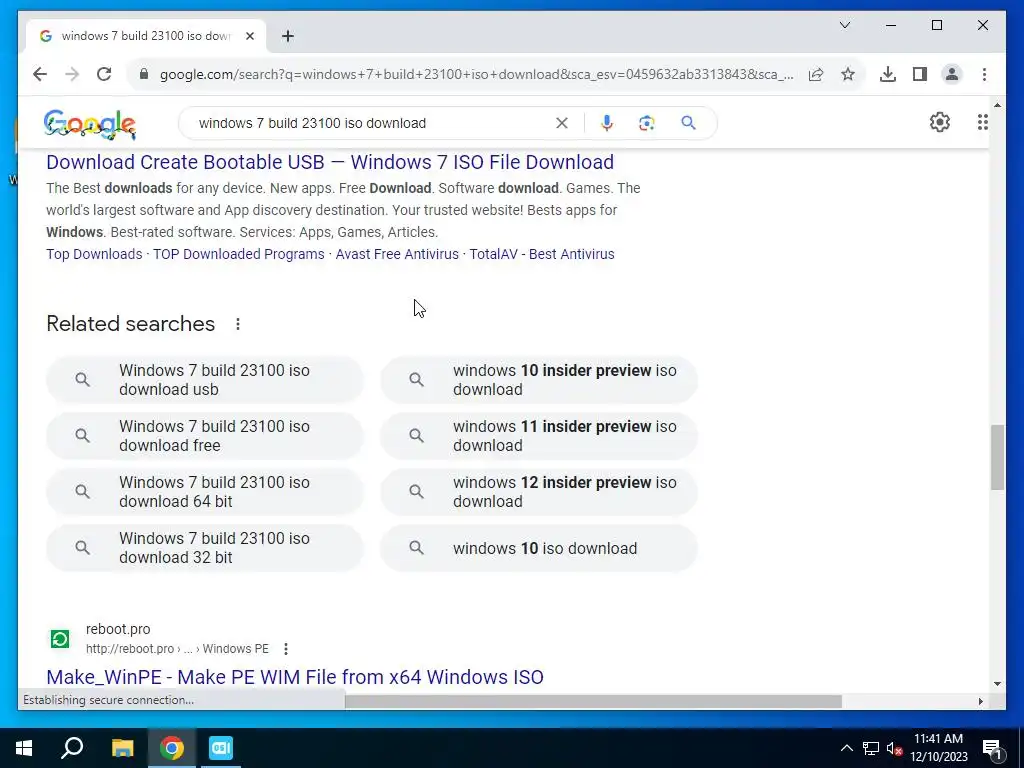Launch File Explorer from taskbar

[122, 748]
